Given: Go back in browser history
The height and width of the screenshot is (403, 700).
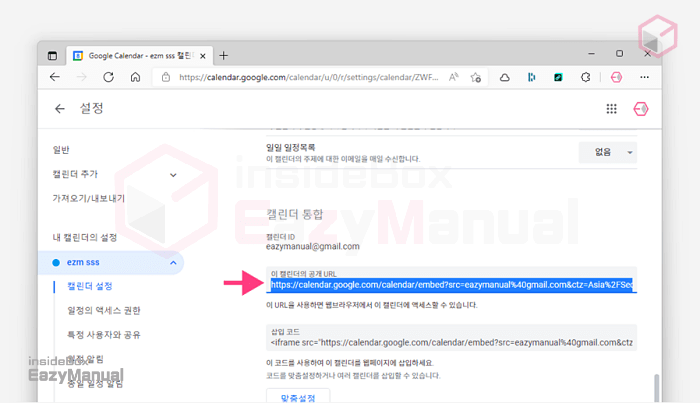Looking at the screenshot, I should [x=55, y=77].
